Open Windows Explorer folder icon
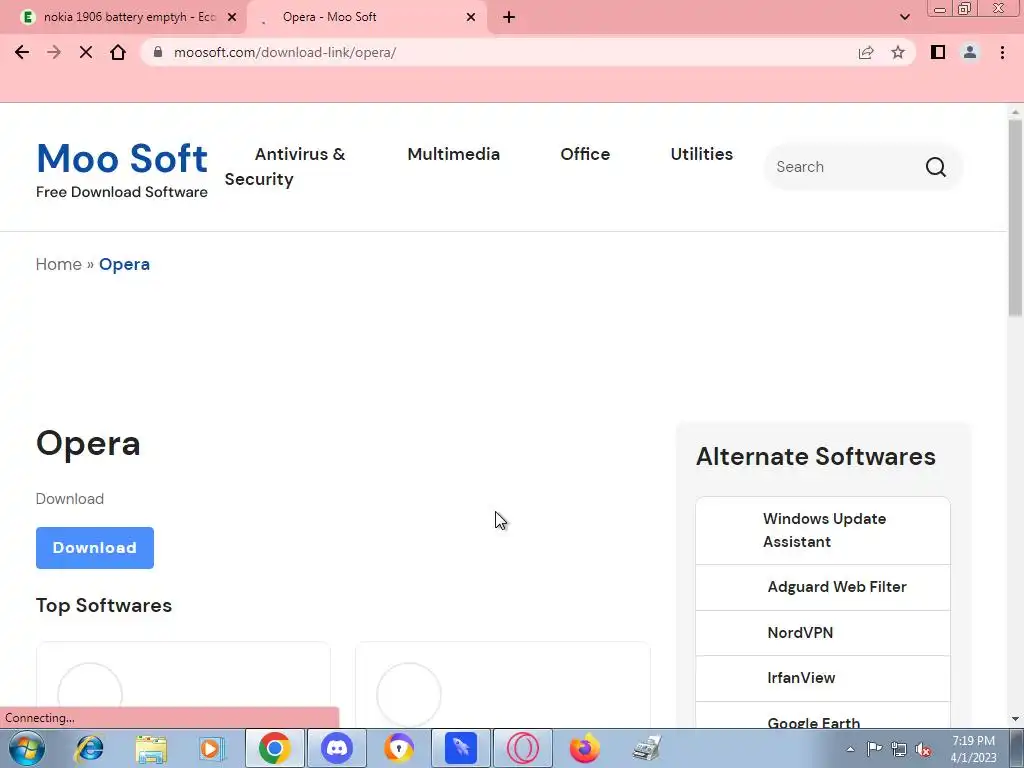 (x=151, y=748)
